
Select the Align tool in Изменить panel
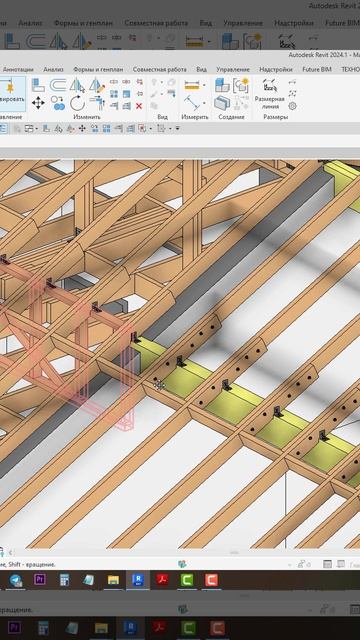pyautogui.click(x=38, y=85)
